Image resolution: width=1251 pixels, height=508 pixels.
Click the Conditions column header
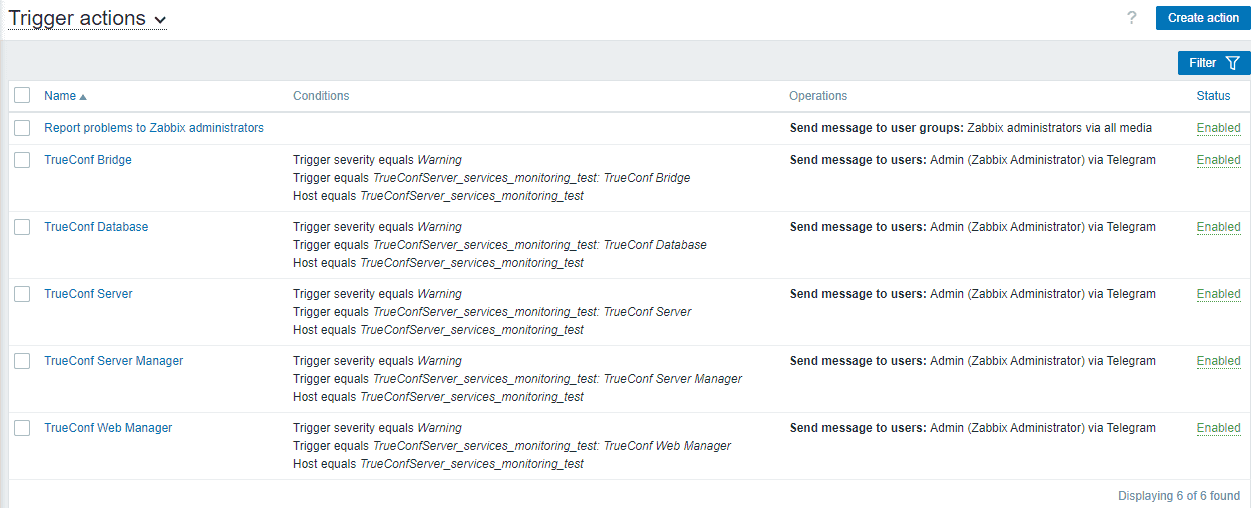321,96
